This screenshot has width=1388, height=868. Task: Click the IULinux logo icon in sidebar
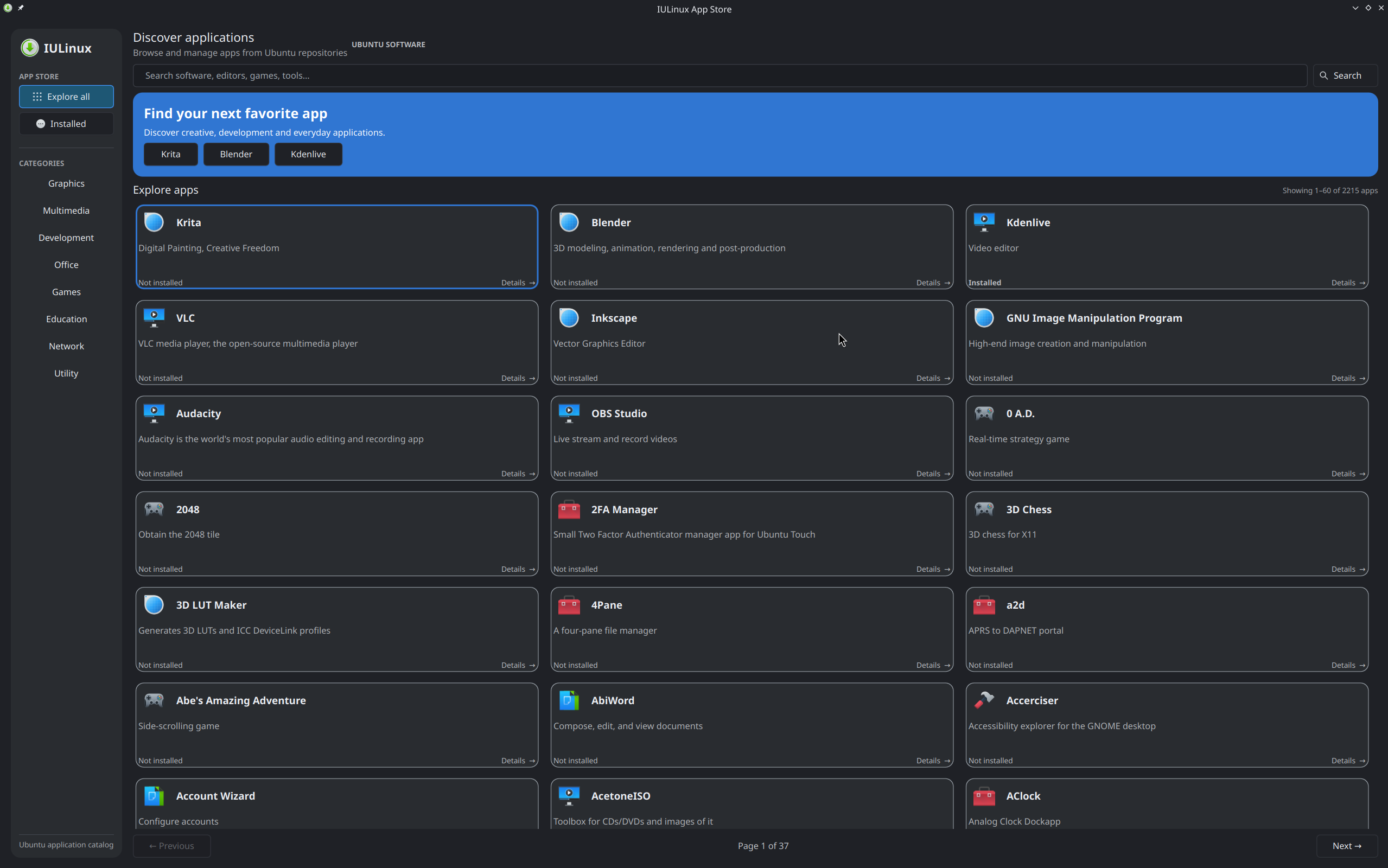tap(29, 48)
